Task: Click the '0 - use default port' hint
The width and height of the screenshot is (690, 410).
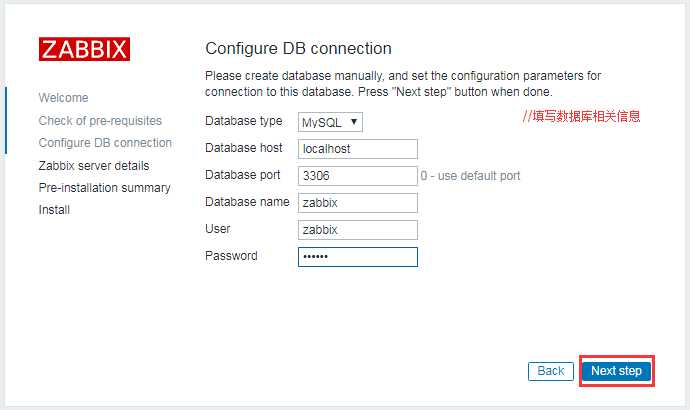Action: [x=470, y=176]
